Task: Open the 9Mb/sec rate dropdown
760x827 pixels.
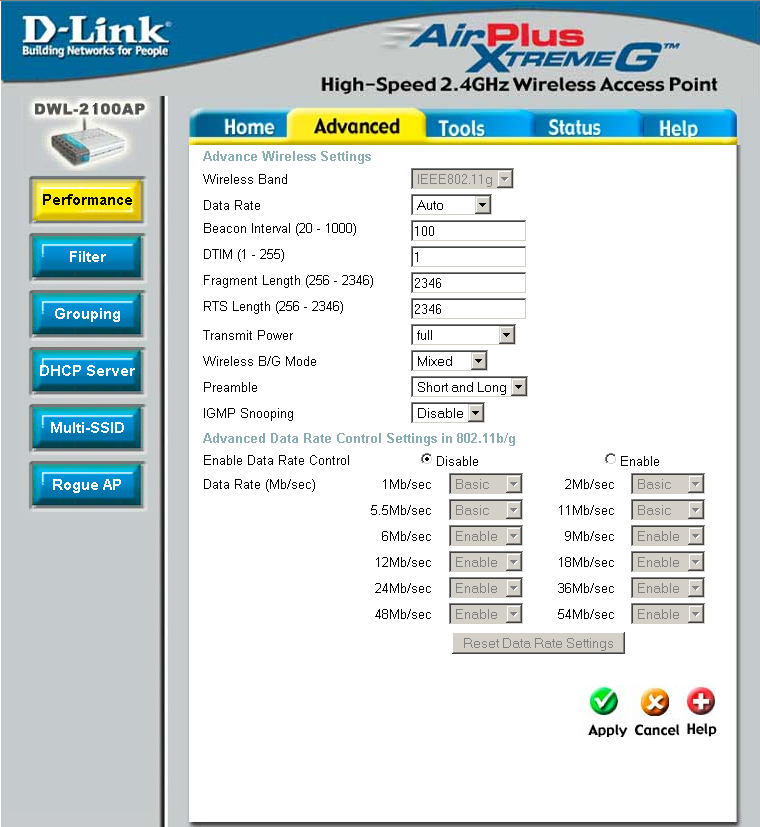Action: pyautogui.click(x=668, y=536)
